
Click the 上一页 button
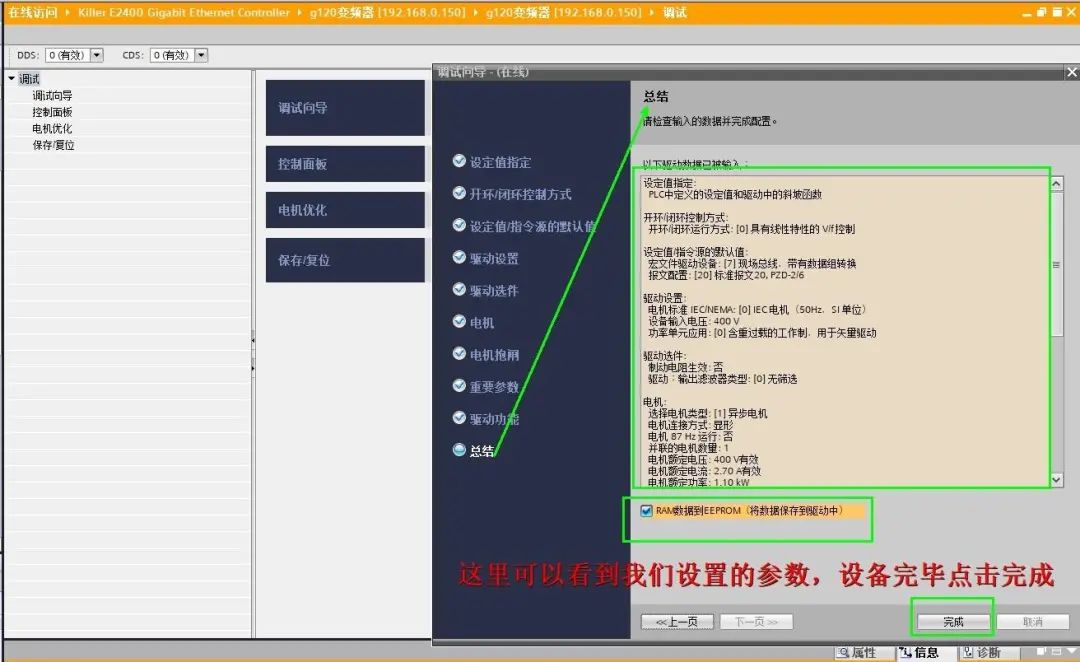tap(677, 622)
